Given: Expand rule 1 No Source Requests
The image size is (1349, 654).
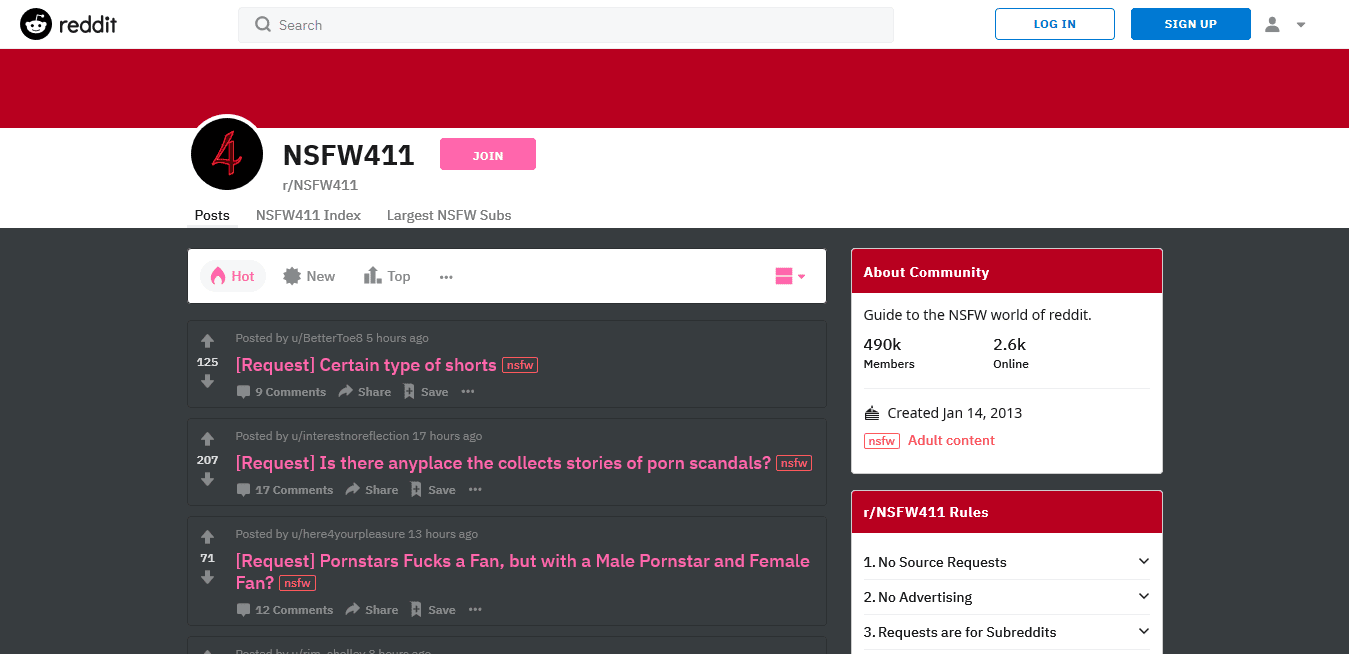Looking at the screenshot, I should pos(1007,562).
